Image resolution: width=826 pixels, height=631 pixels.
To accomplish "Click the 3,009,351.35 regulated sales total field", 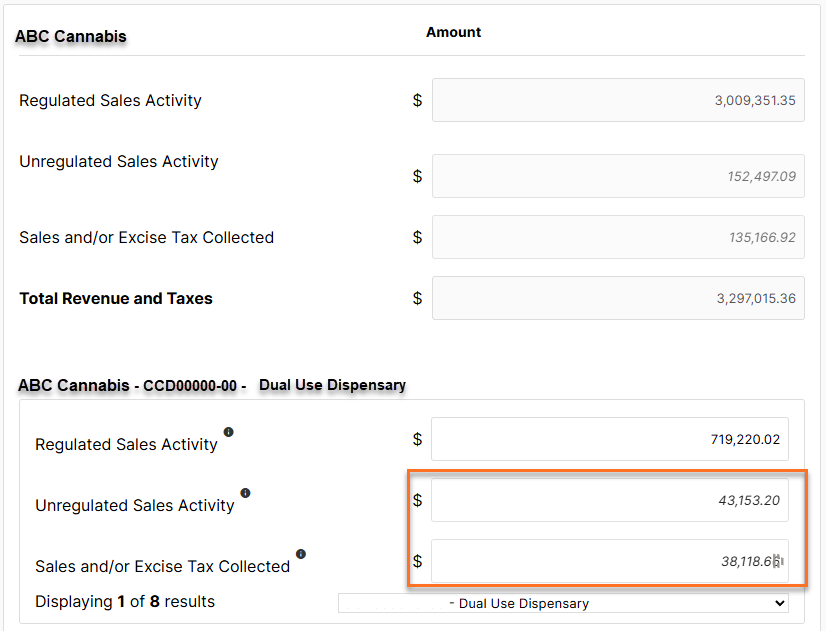I will point(618,100).
